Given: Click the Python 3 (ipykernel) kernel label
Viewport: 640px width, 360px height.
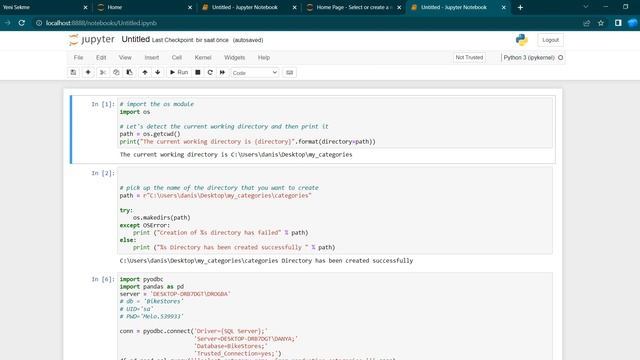Looking at the screenshot, I should pyautogui.click(x=529, y=58).
